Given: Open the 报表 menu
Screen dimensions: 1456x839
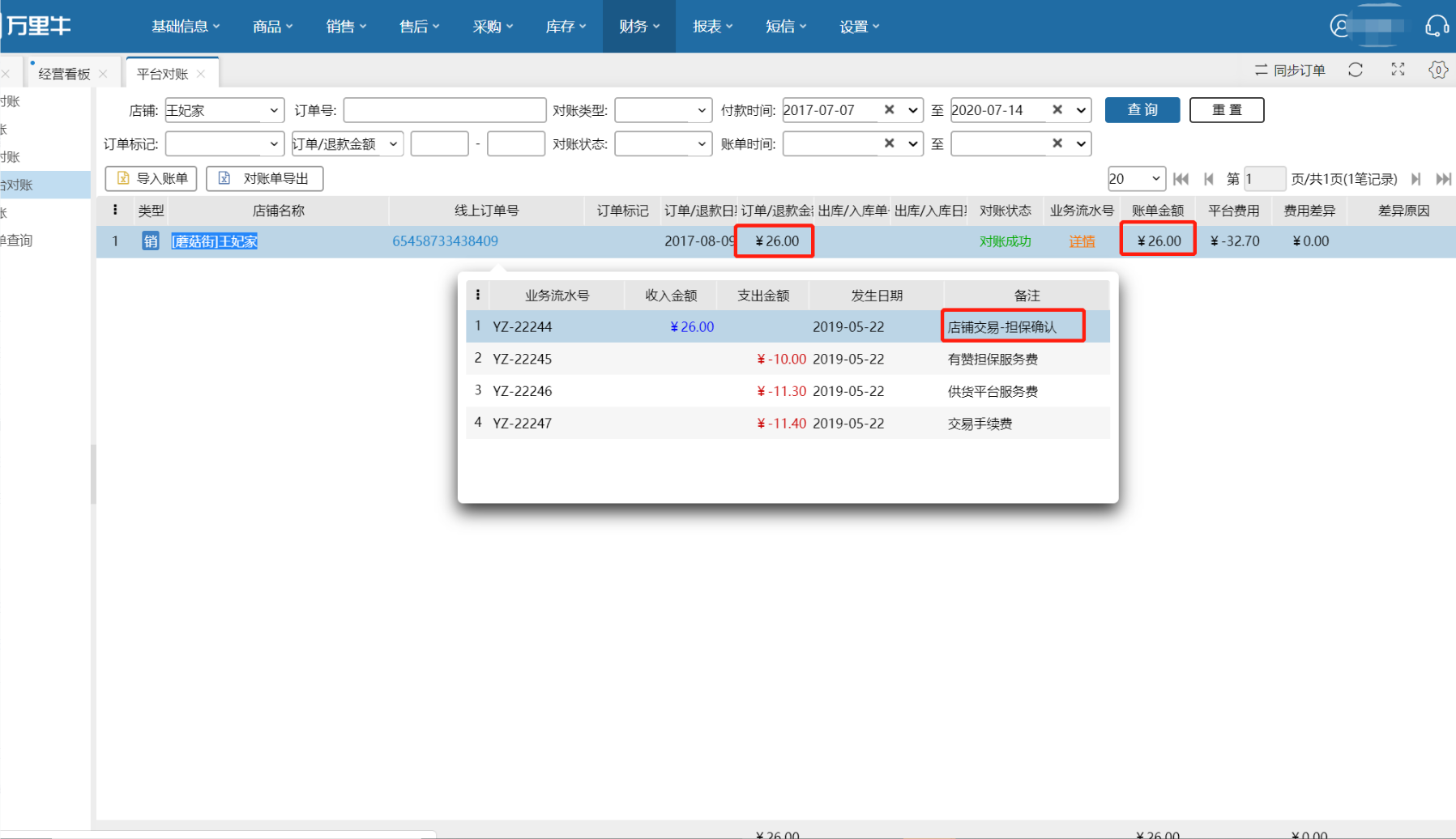Looking at the screenshot, I should click(x=712, y=27).
